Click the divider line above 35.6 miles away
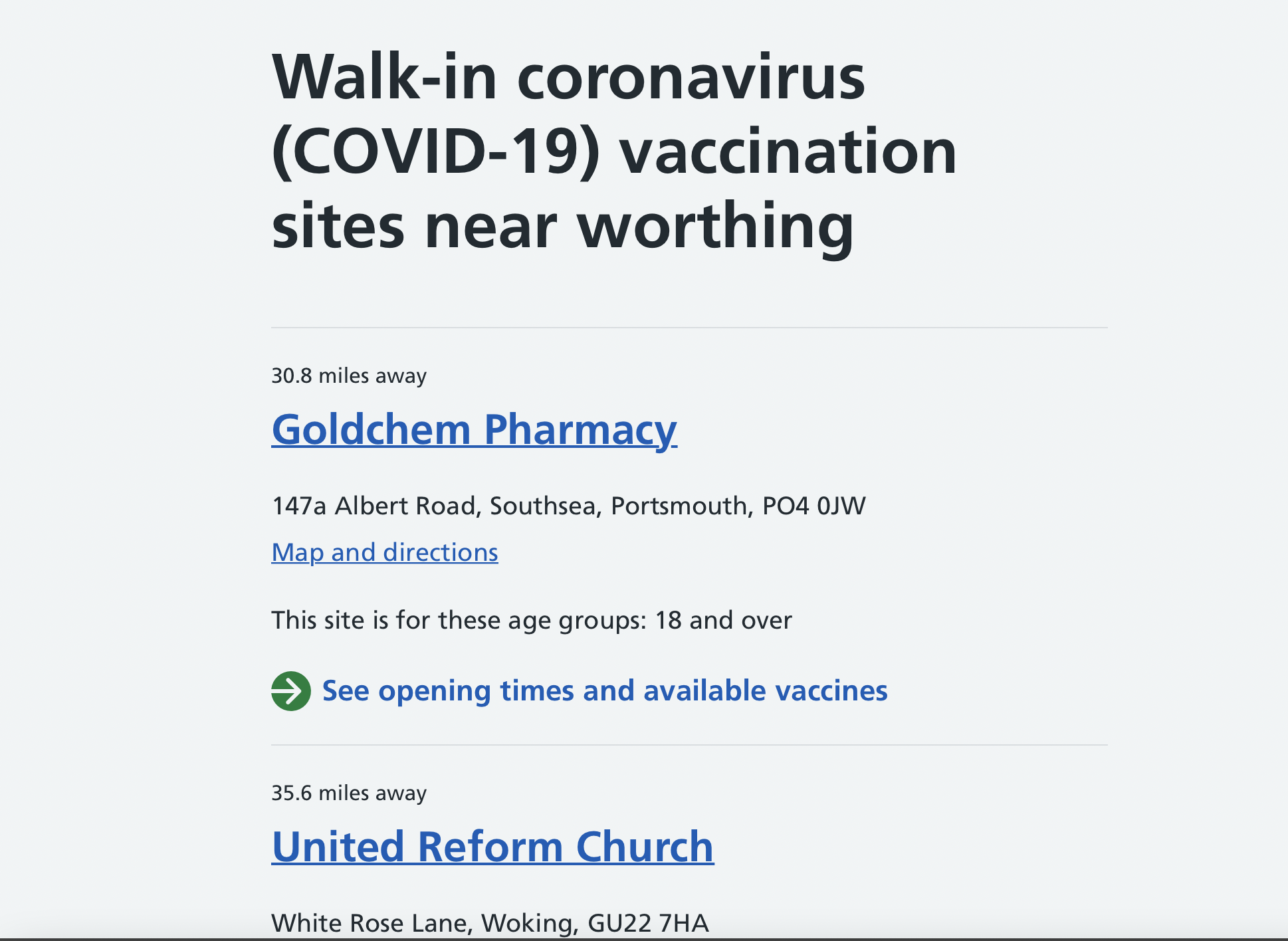The width and height of the screenshot is (1288, 941). click(689, 745)
